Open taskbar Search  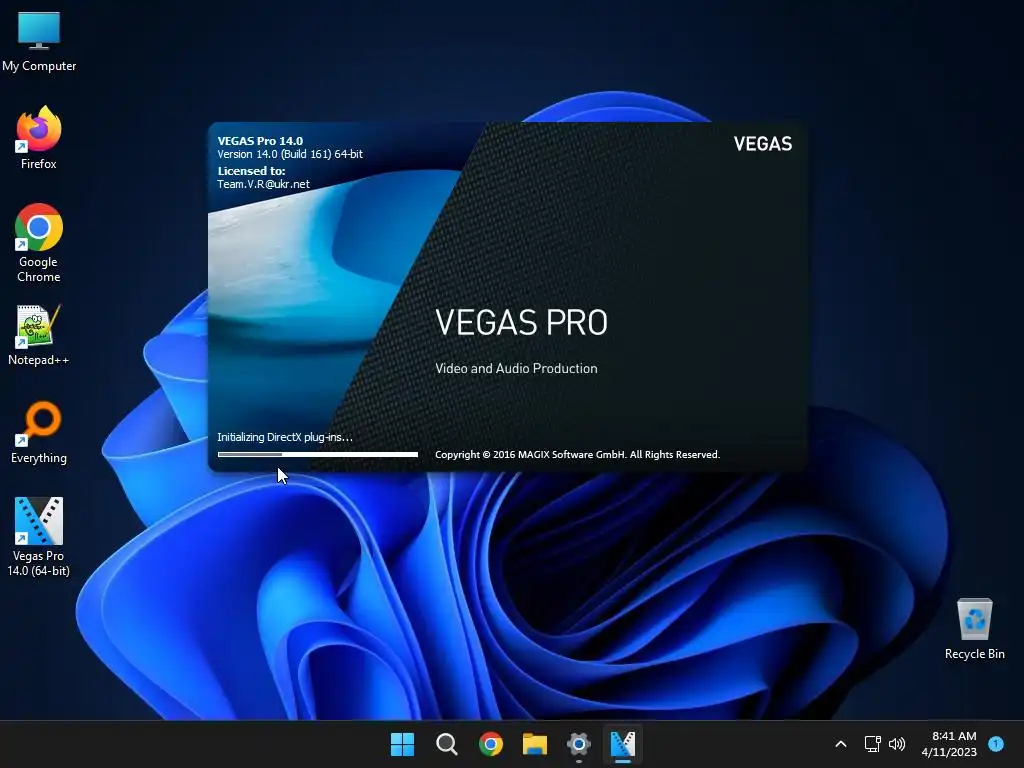[447, 744]
